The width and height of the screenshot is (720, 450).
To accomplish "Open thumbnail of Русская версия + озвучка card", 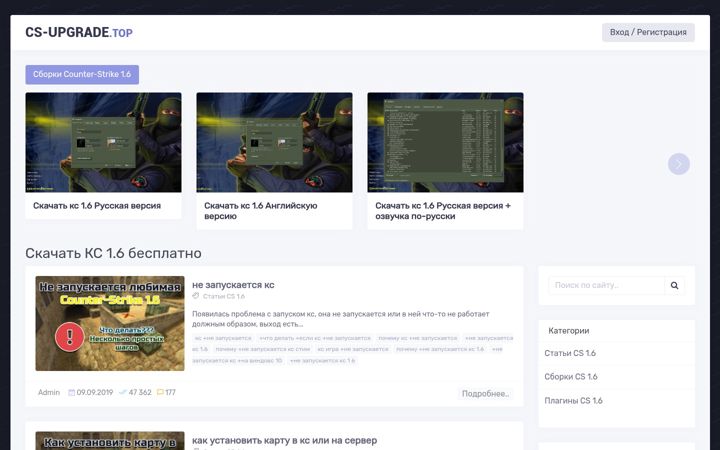I will click(x=445, y=142).
